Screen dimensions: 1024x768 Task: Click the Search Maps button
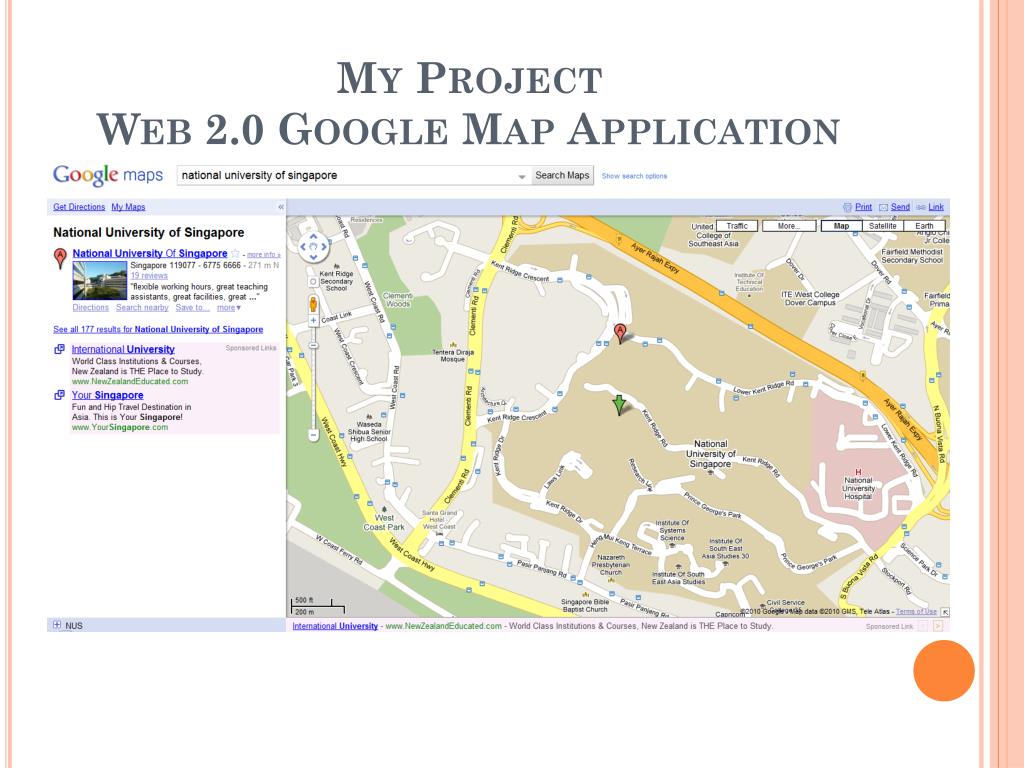coord(562,175)
